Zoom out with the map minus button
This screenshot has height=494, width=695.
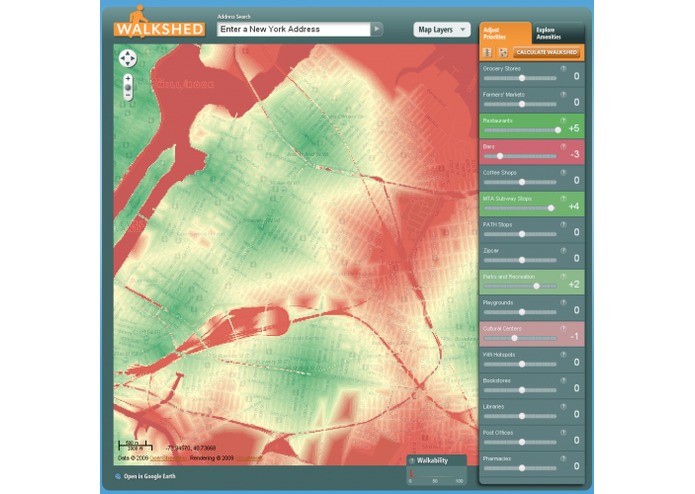128,96
